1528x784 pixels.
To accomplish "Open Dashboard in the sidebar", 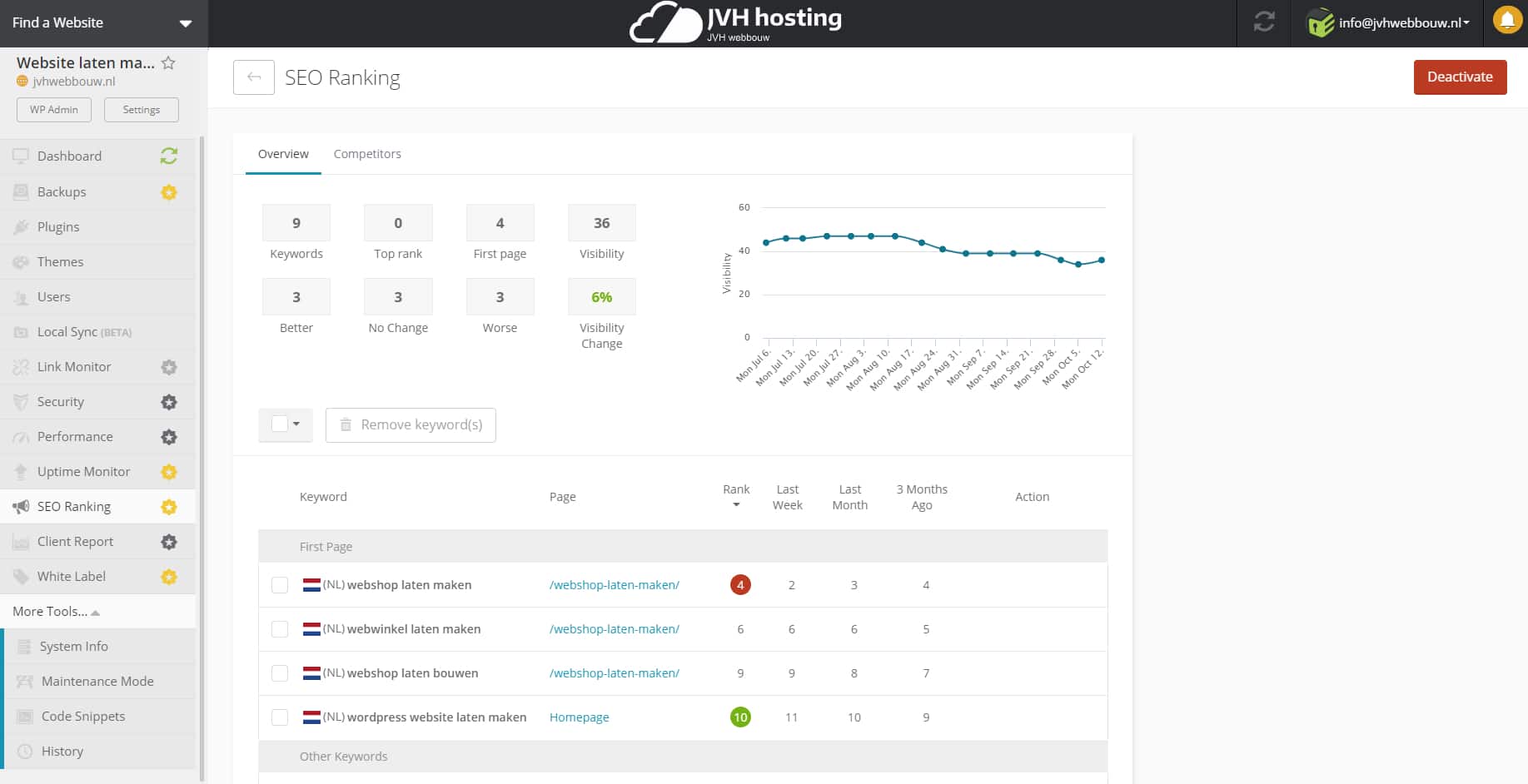I will pos(69,156).
